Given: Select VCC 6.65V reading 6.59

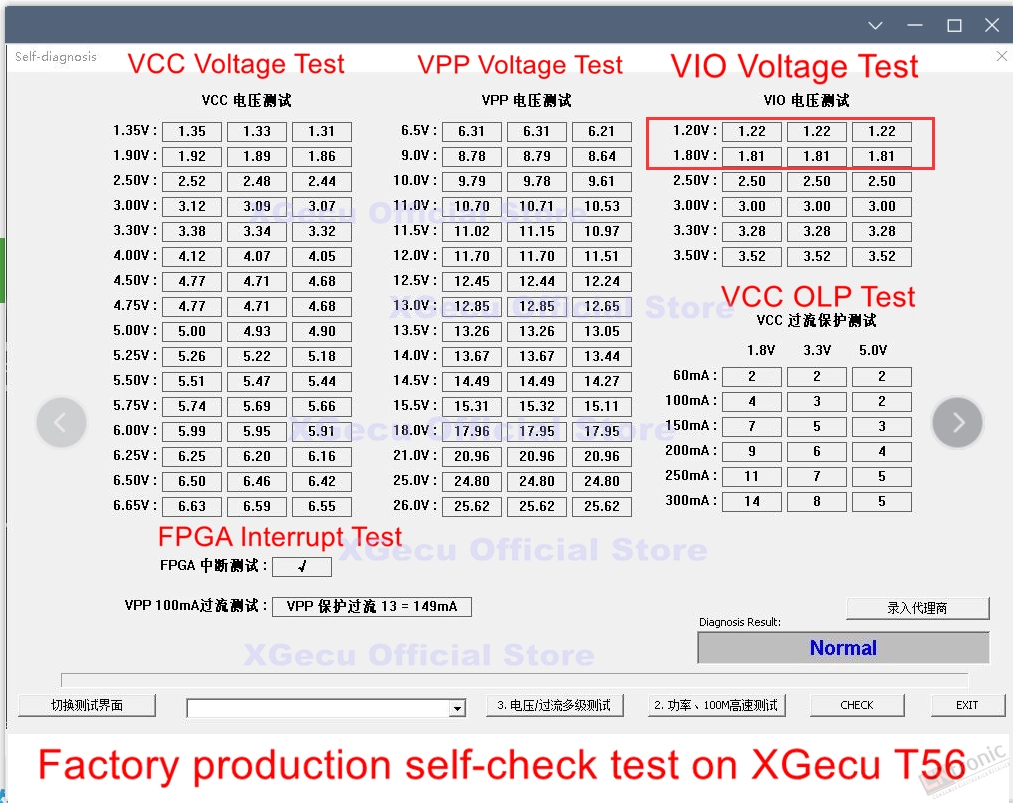Looking at the screenshot, I should 256,506.
